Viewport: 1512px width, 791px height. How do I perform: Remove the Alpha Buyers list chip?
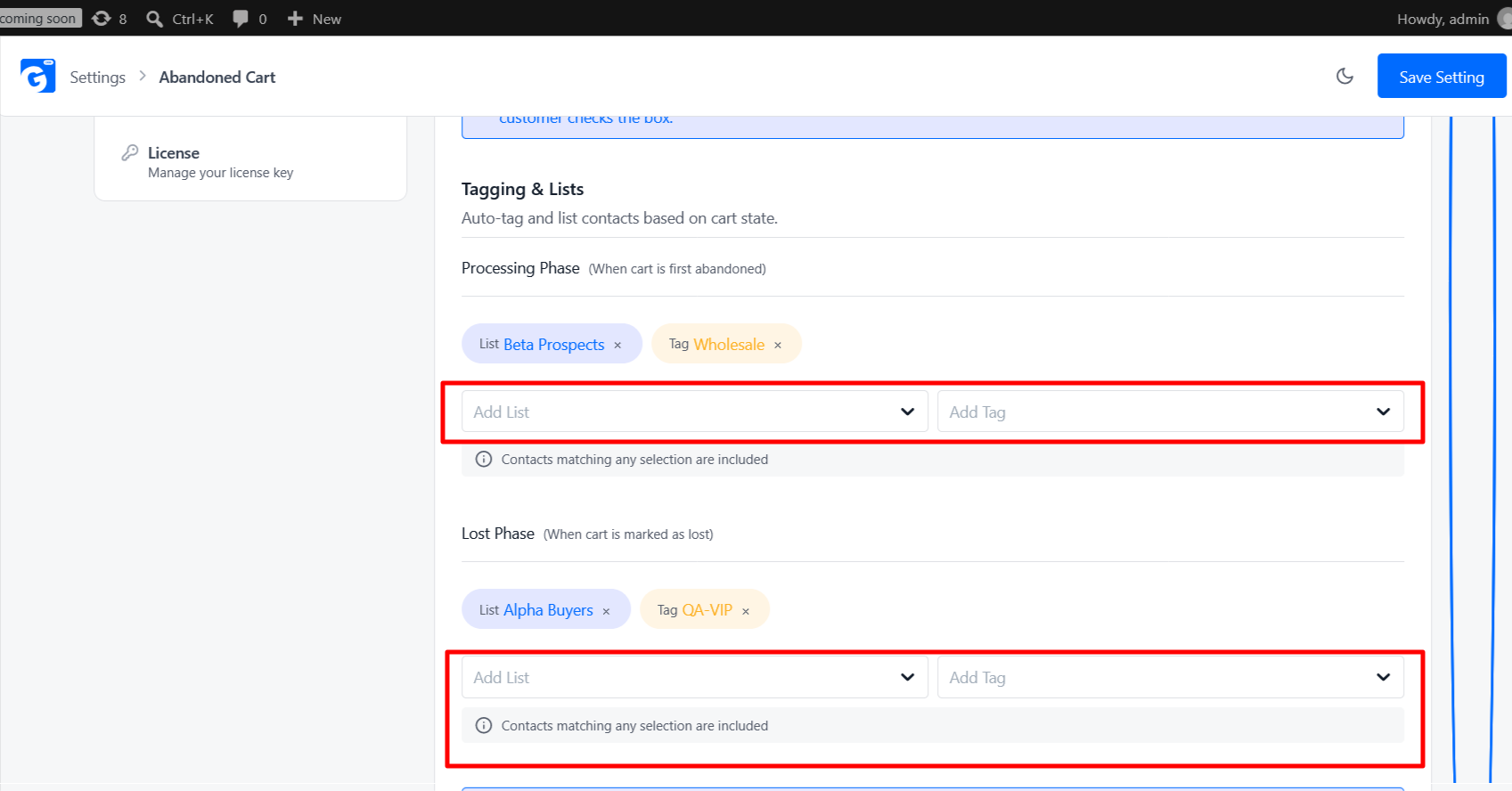coord(606,611)
